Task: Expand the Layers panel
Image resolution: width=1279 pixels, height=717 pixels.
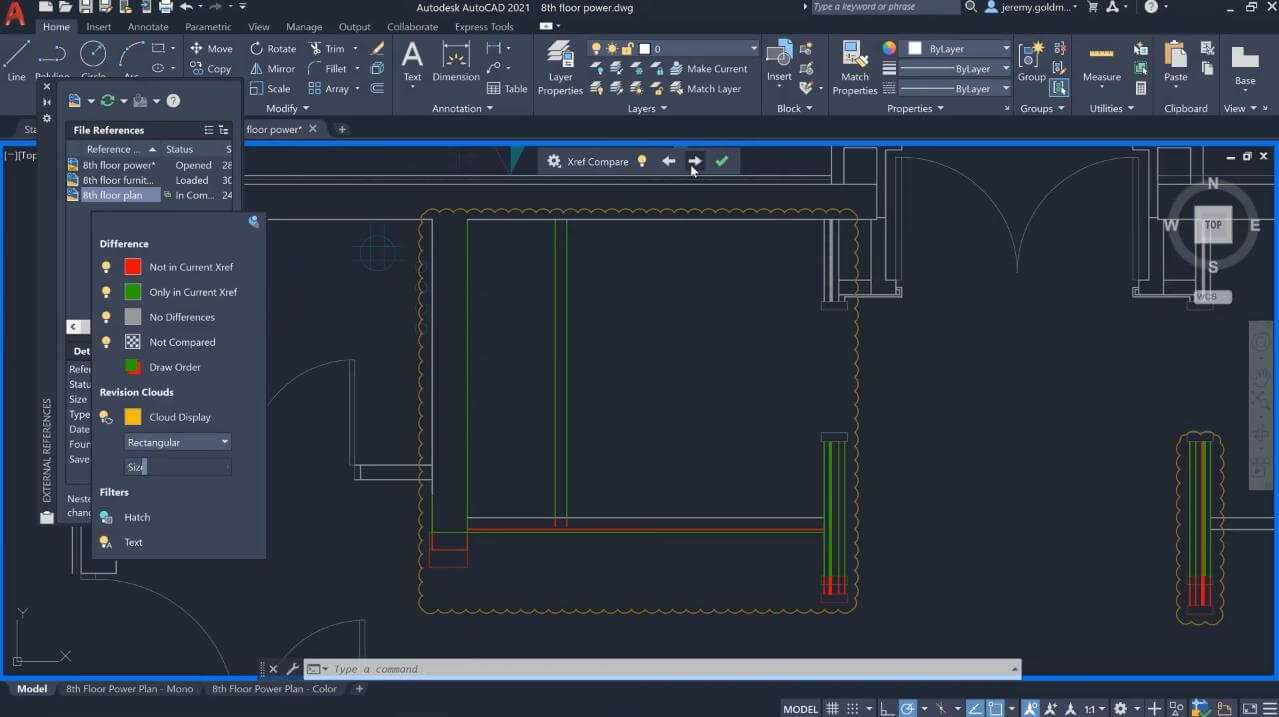Action: (x=647, y=108)
